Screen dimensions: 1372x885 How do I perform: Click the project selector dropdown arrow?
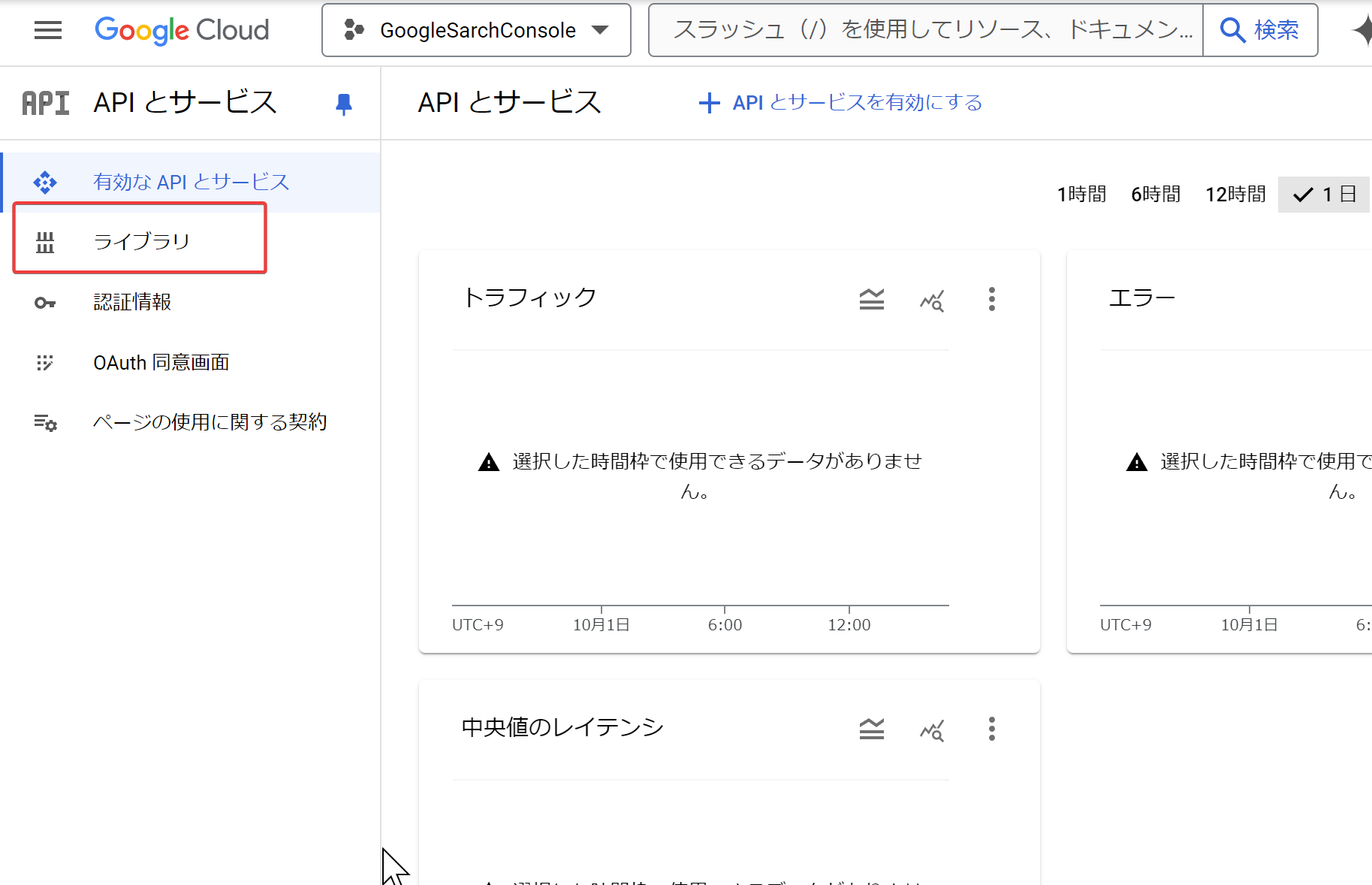tap(599, 30)
